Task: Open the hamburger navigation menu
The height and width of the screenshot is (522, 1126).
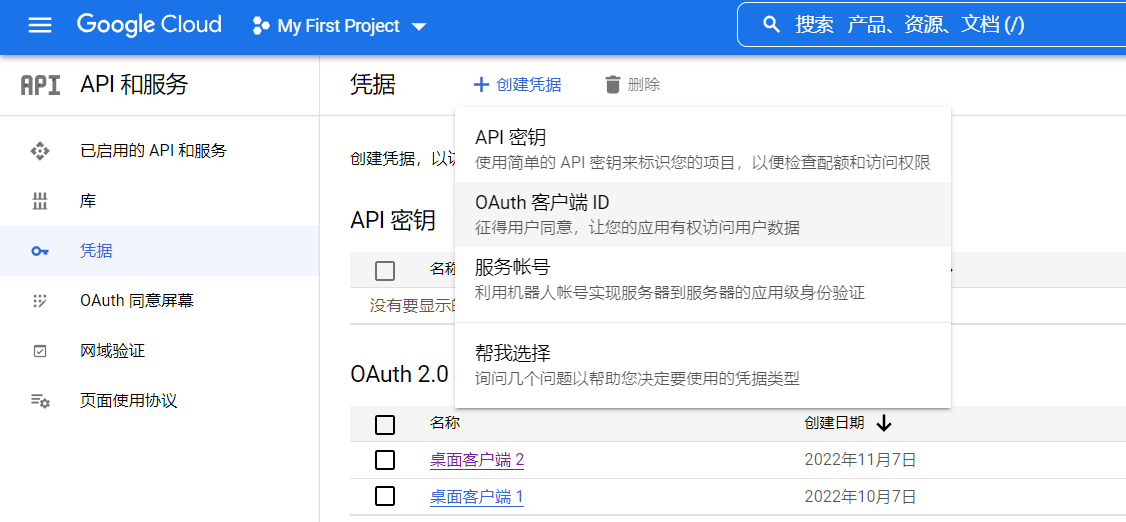Action: pos(39,26)
